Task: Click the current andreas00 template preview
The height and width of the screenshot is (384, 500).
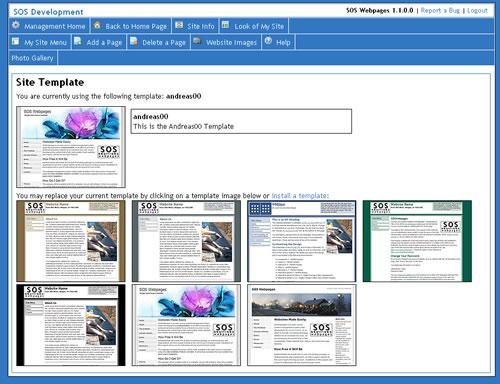Action: pos(71,147)
